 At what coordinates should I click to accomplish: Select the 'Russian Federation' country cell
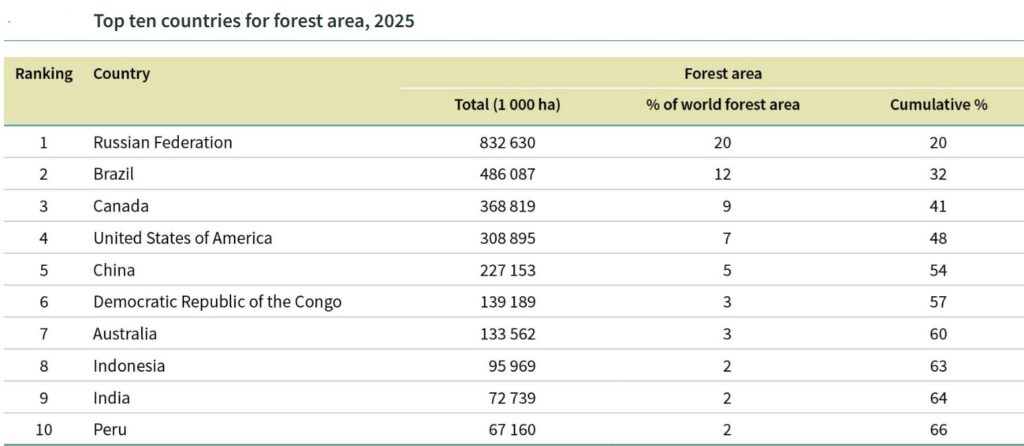162,142
